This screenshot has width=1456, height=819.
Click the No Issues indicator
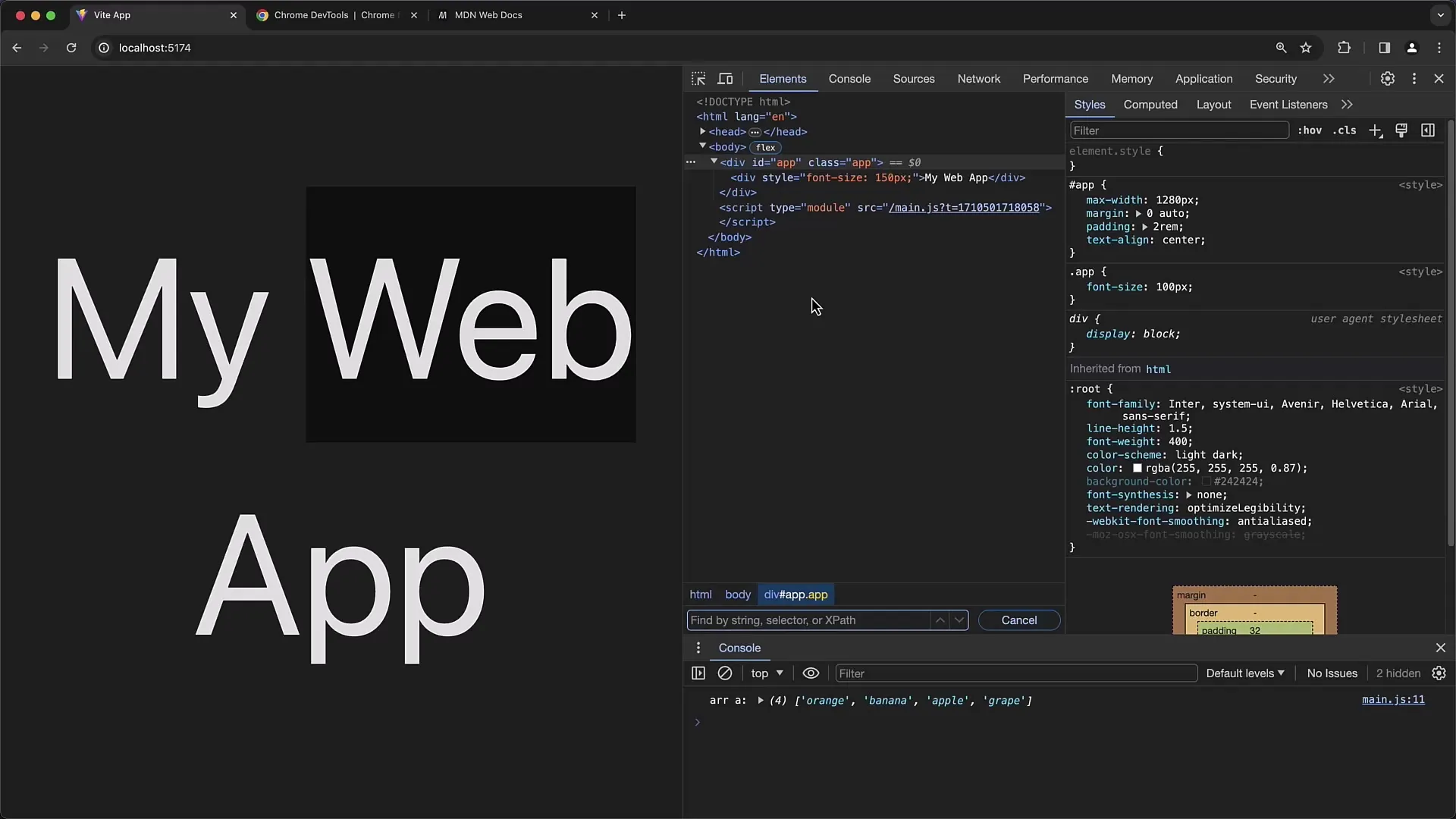[1332, 673]
